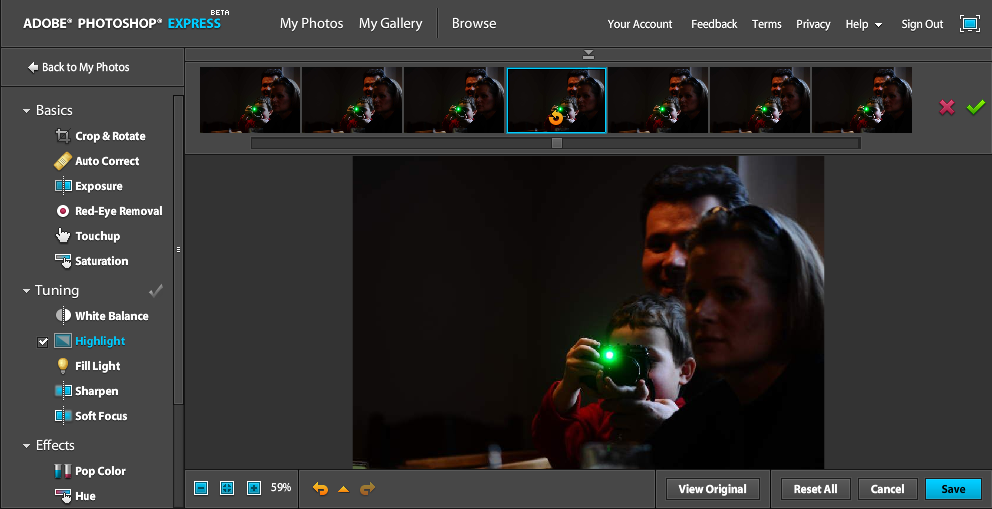Open the Browse tab
The image size is (992, 509).
[x=474, y=23]
